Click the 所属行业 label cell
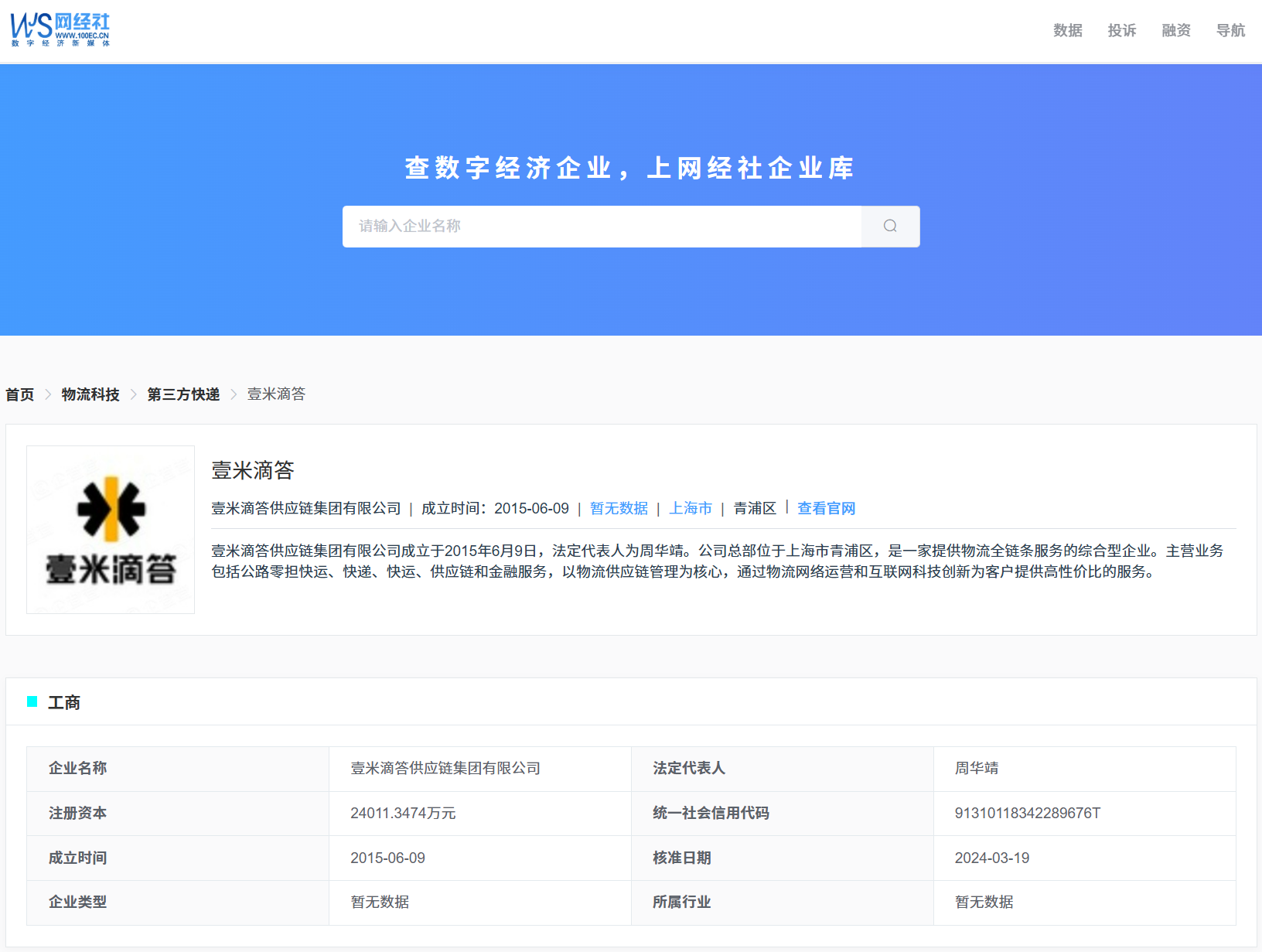The image size is (1262, 952). pyautogui.click(x=783, y=903)
